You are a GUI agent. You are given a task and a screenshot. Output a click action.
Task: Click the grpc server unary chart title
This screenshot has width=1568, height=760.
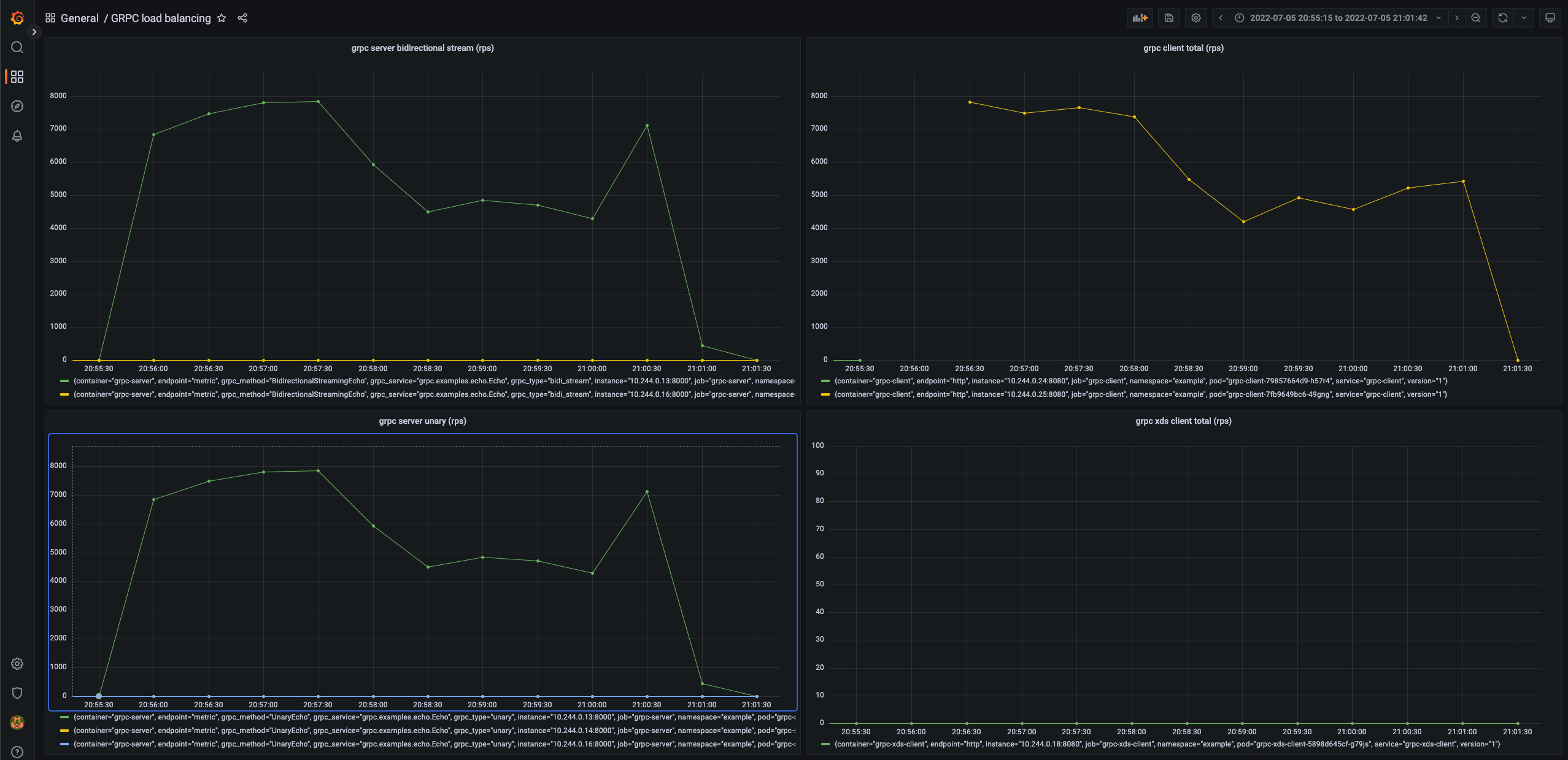tap(422, 421)
